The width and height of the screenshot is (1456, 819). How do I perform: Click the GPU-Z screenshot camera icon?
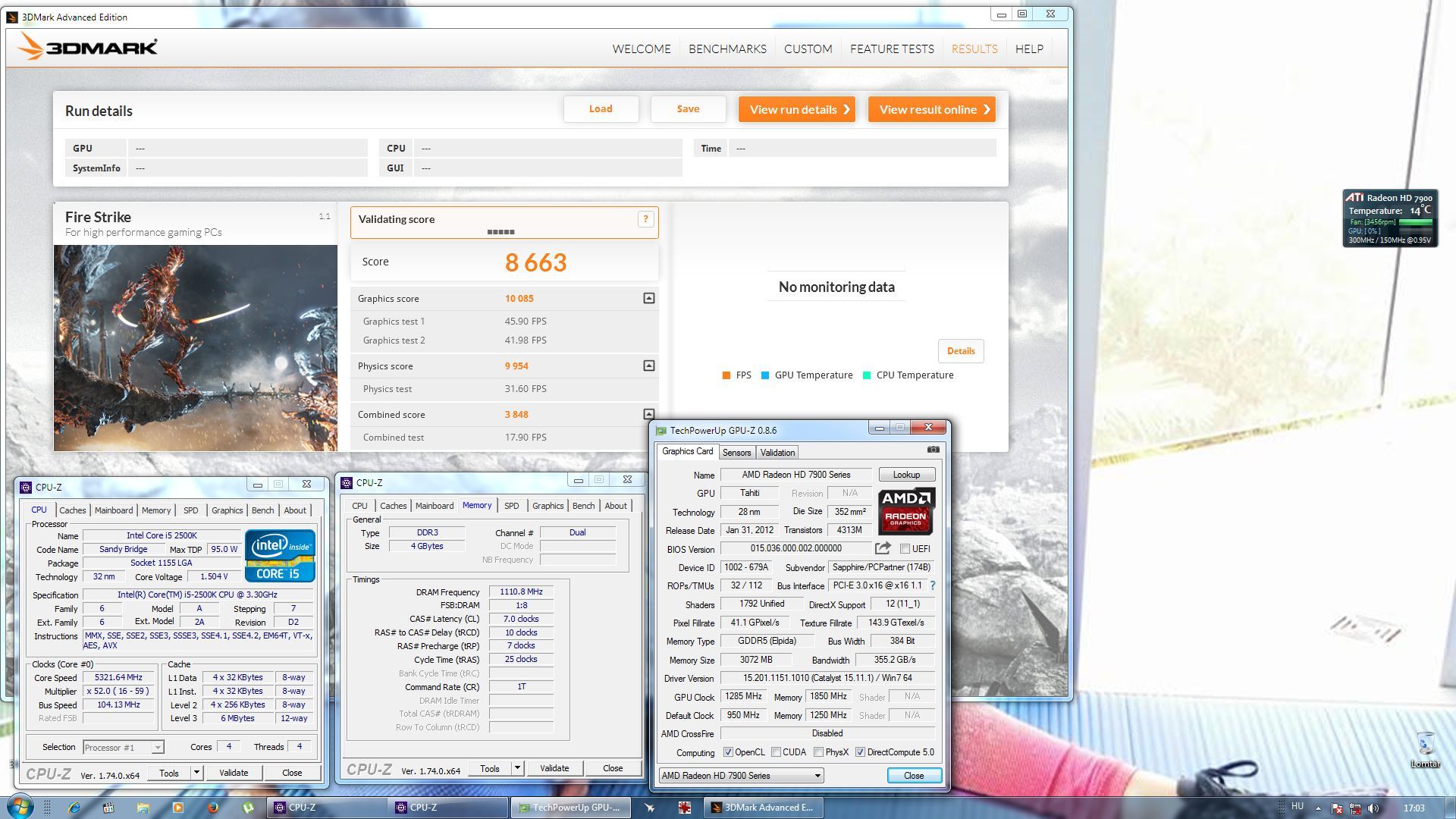933,450
